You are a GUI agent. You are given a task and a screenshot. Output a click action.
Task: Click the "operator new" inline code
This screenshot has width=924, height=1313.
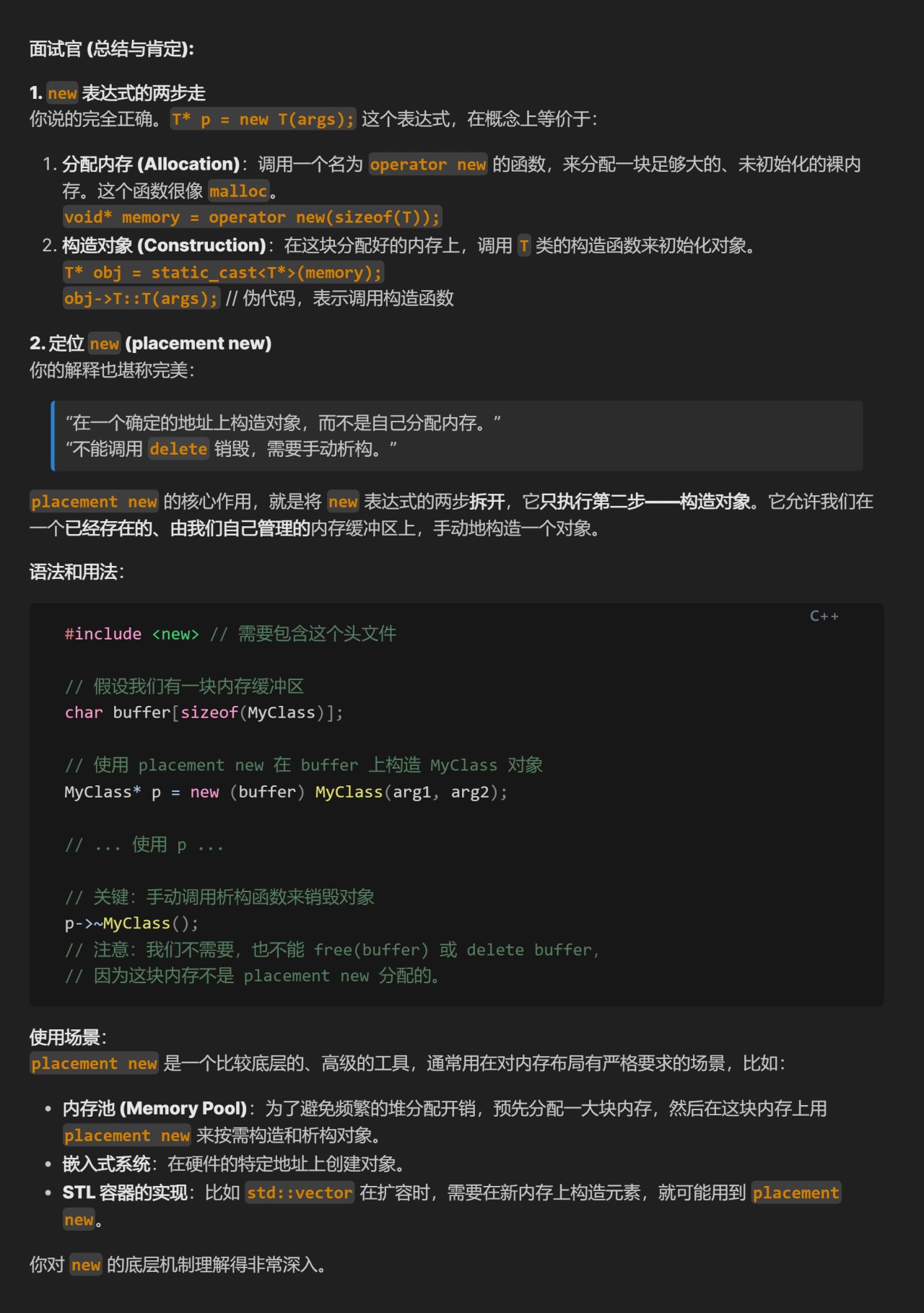[427, 165]
